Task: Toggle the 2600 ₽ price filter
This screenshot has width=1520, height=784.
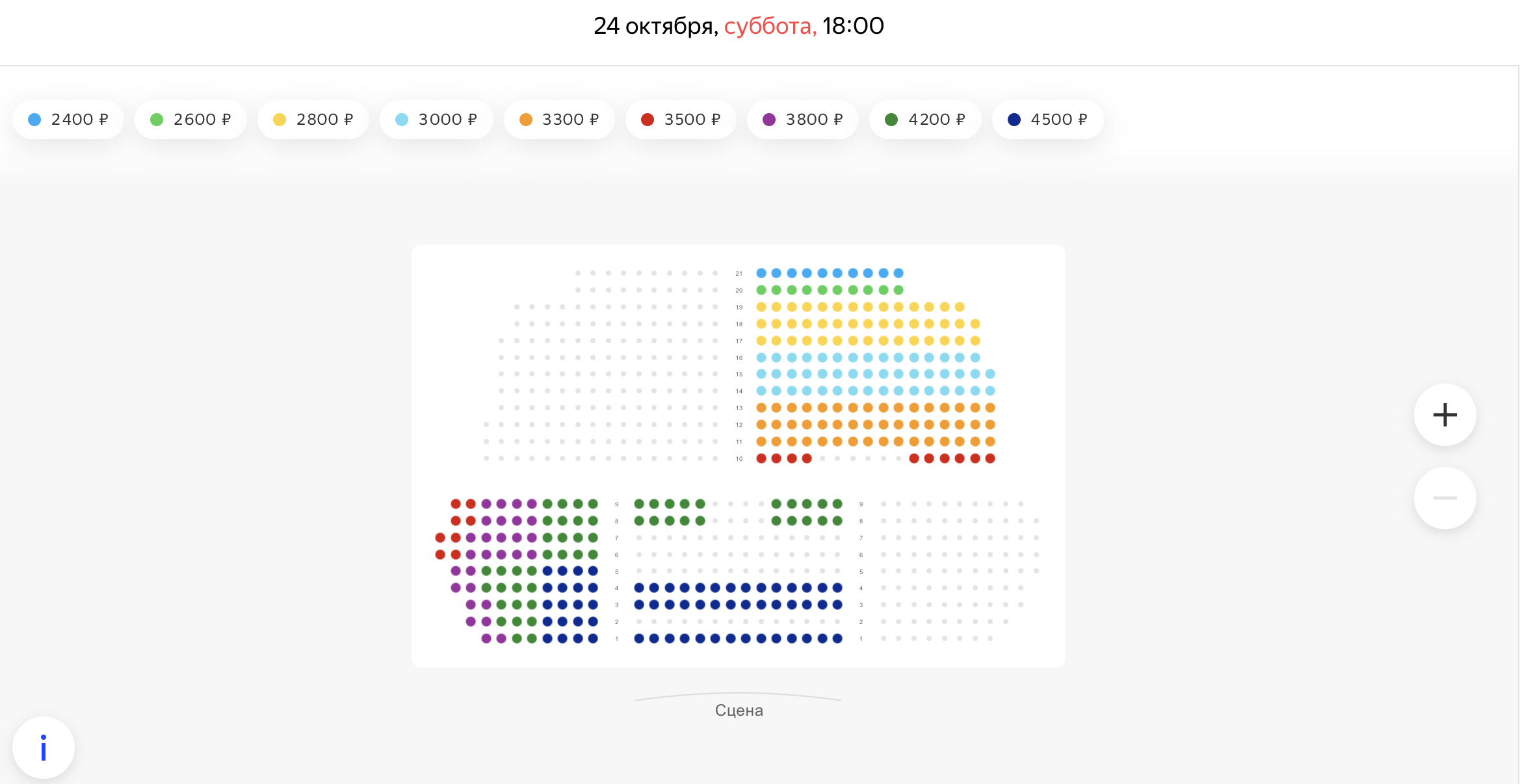Action: [190, 120]
